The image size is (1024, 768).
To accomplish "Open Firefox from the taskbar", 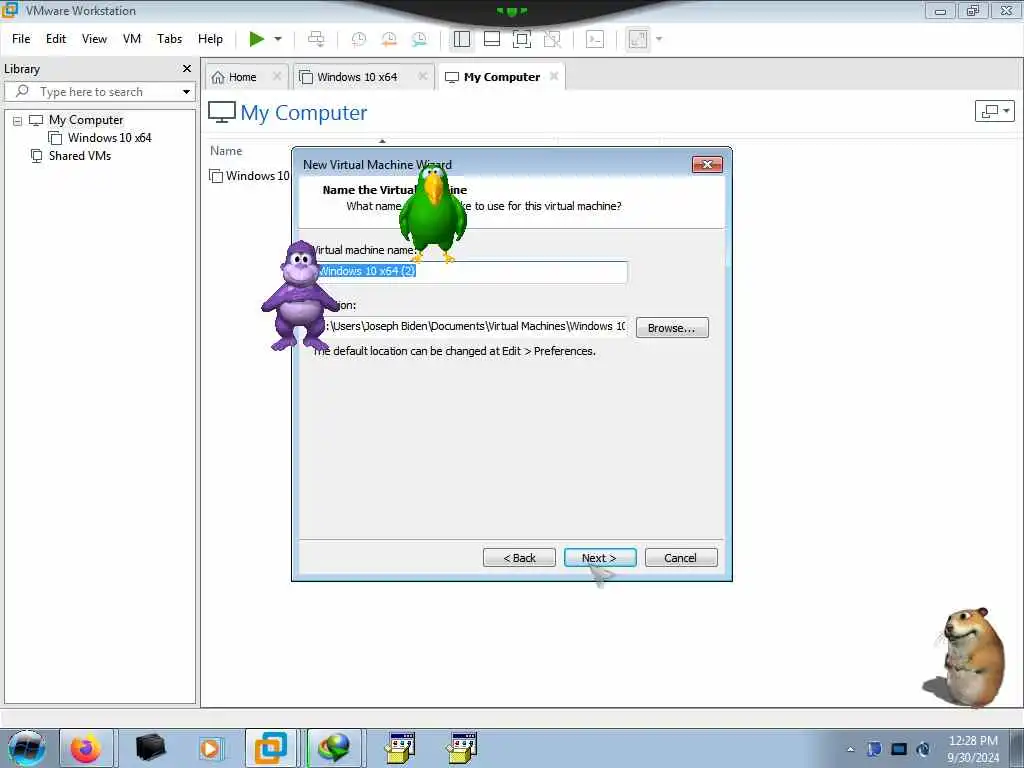I will 86,748.
